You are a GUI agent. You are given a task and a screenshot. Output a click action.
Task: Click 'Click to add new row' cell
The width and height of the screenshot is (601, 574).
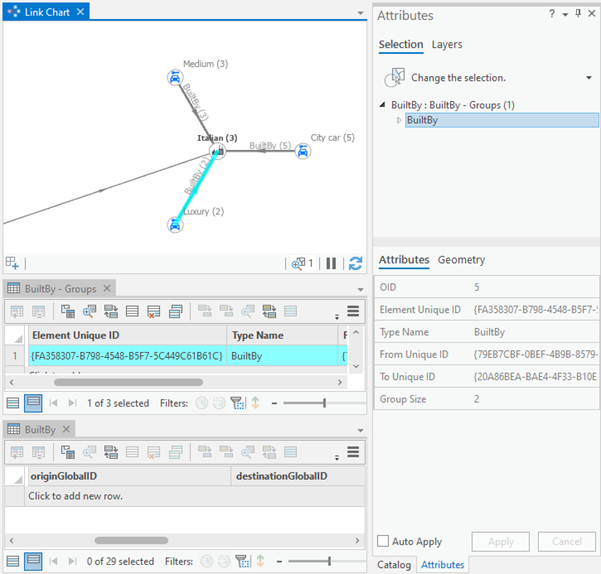pos(76,496)
